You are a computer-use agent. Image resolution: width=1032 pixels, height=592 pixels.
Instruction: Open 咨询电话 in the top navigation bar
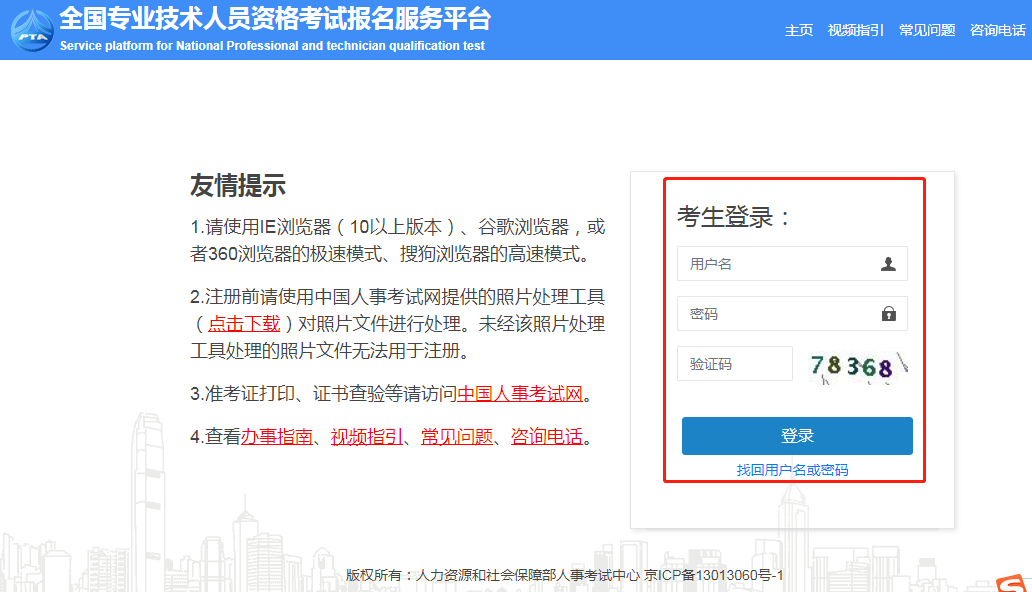click(997, 30)
